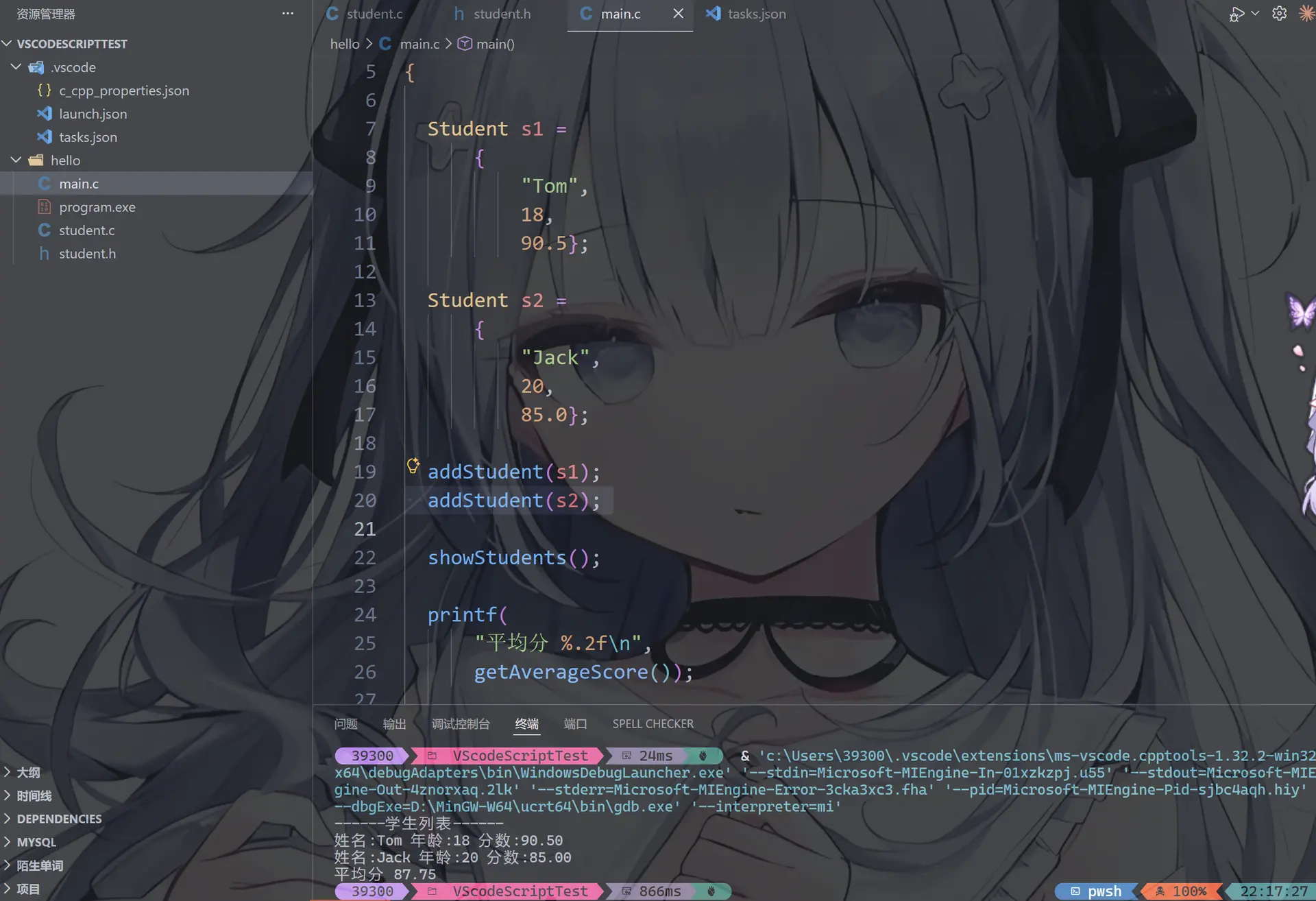Select program.exe in explorer
Image resolution: width=1316 pixels, height=901 pixels.
[x=97, y=207]
